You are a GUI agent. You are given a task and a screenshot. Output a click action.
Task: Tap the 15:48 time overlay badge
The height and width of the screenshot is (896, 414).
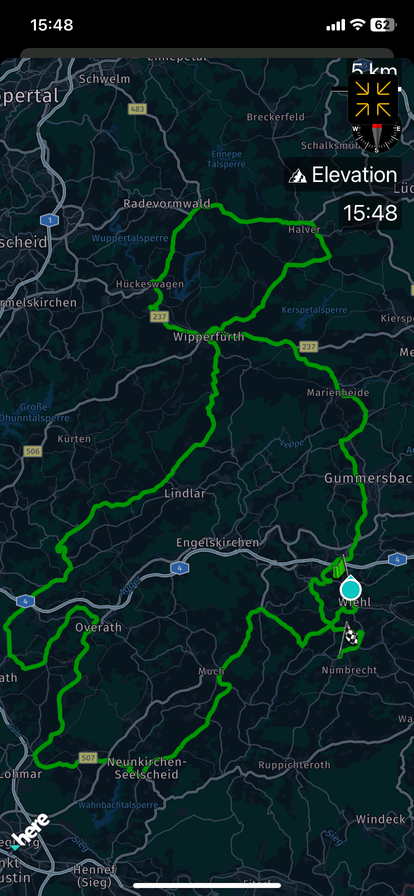pyautogui.click(x=371, y=213)
